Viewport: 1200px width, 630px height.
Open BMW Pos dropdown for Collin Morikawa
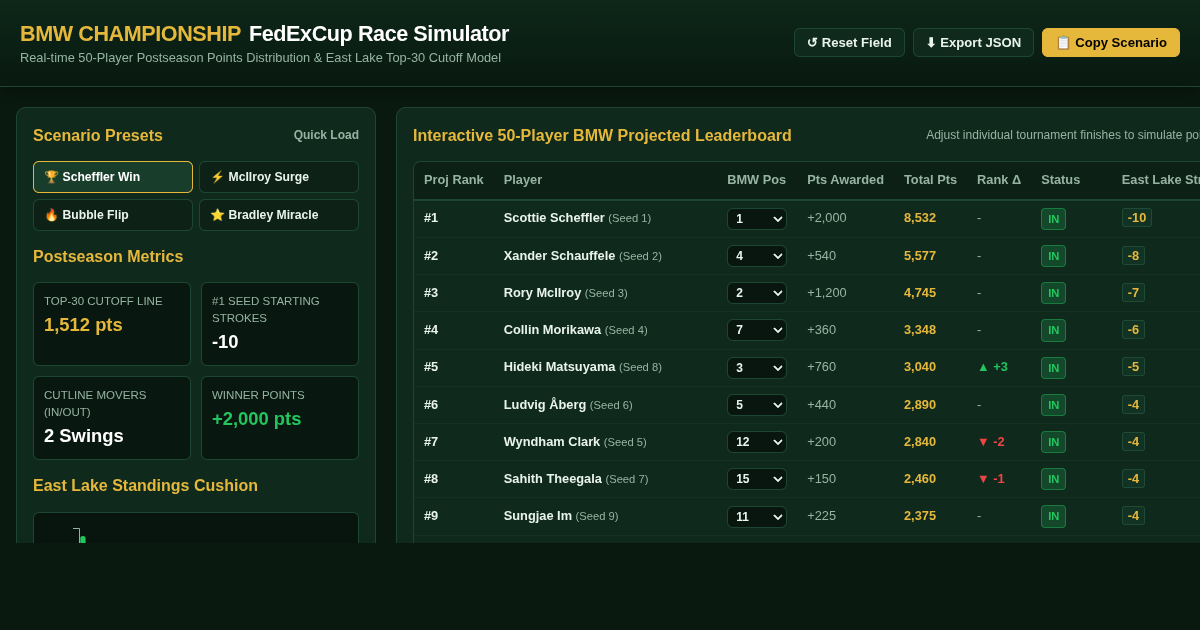pos(757,330)
